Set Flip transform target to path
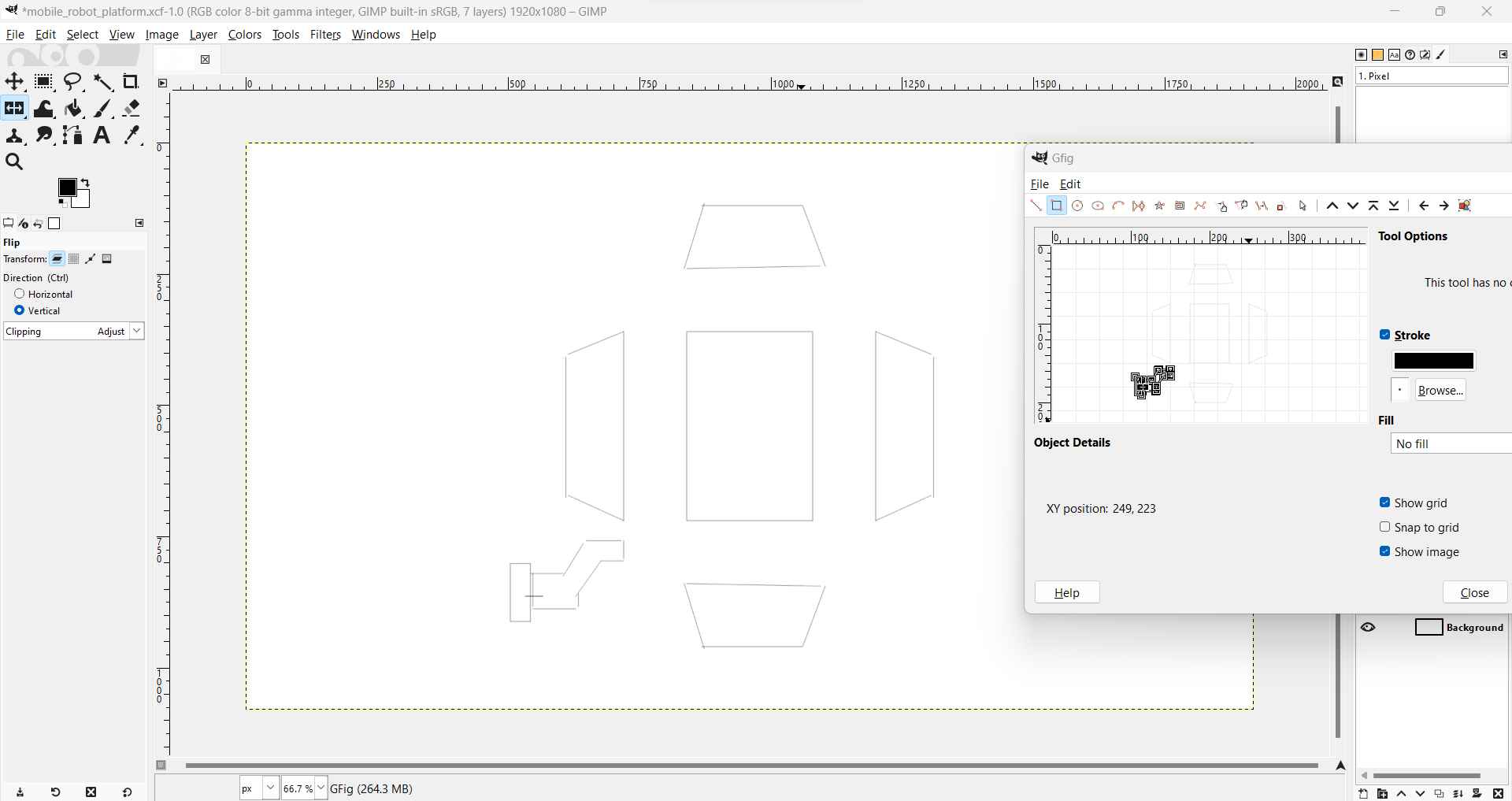This screenshot has height=801, width=1512. tap(91, 259)
